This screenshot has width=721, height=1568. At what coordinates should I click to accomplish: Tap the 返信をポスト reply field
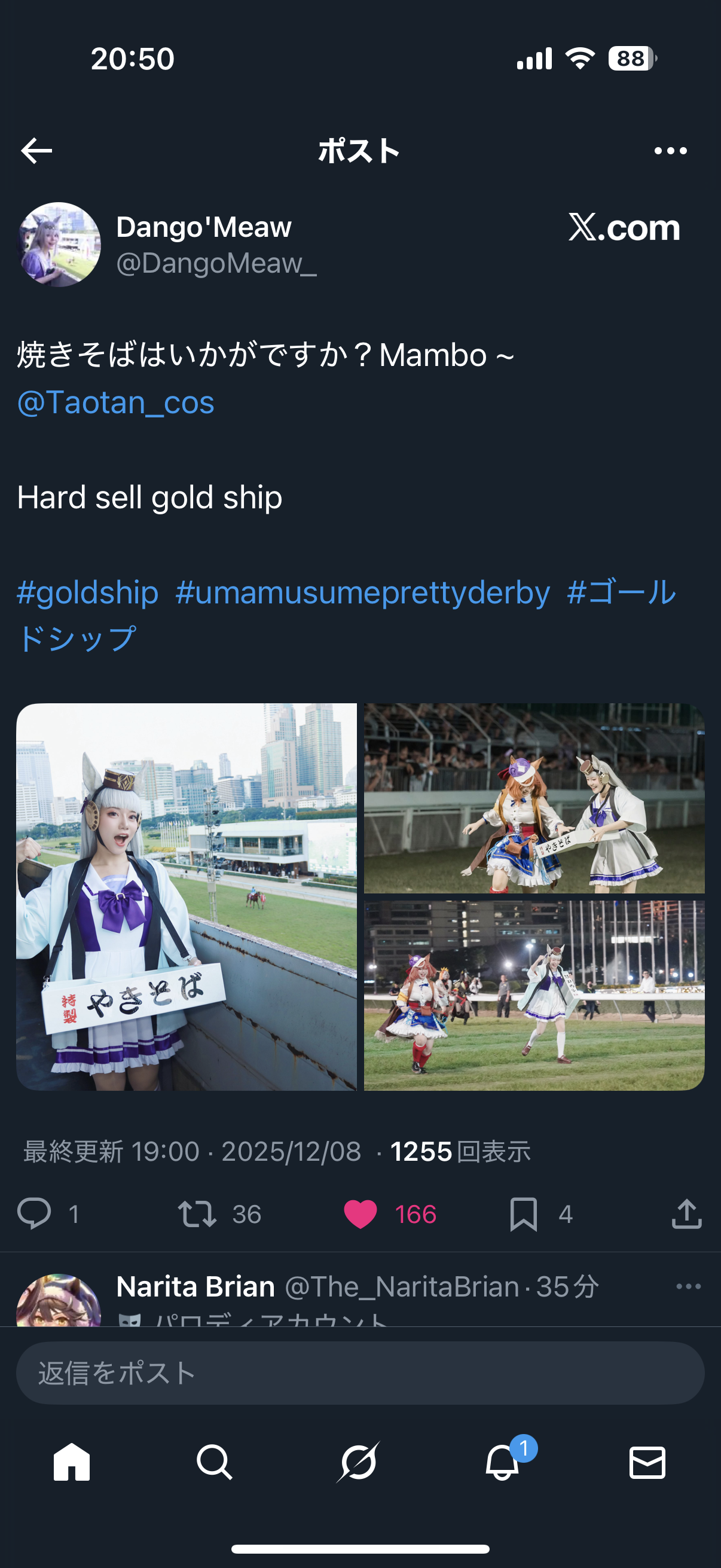[360, 1373]
